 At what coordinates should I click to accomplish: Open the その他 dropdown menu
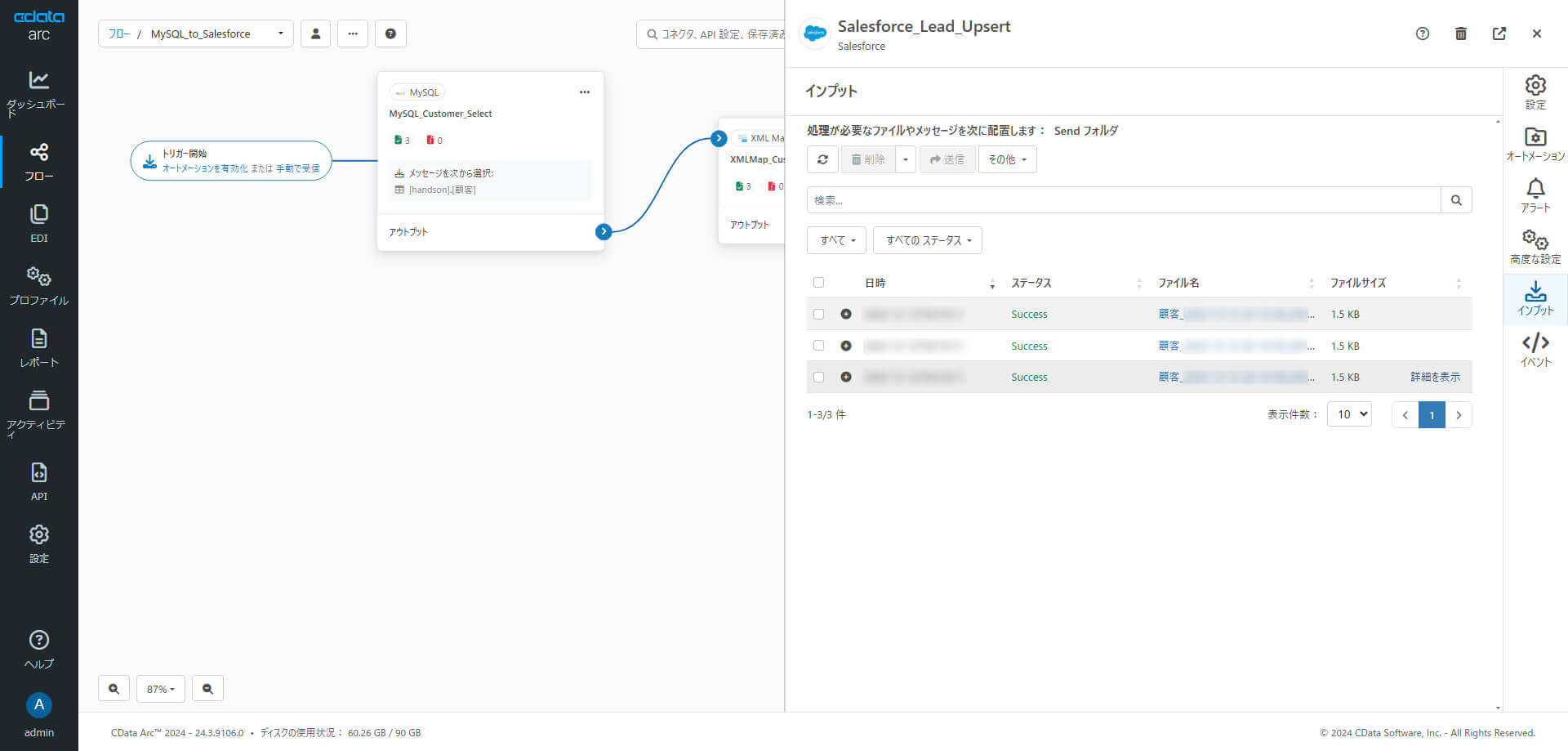[1008, 159]
